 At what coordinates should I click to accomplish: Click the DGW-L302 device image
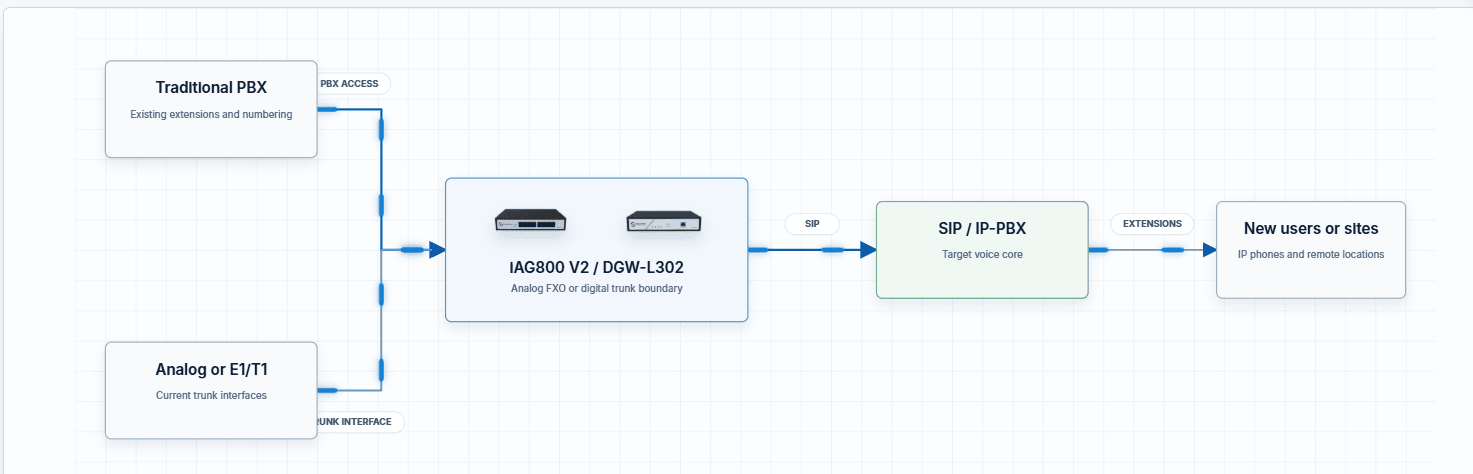coord(664,222)
